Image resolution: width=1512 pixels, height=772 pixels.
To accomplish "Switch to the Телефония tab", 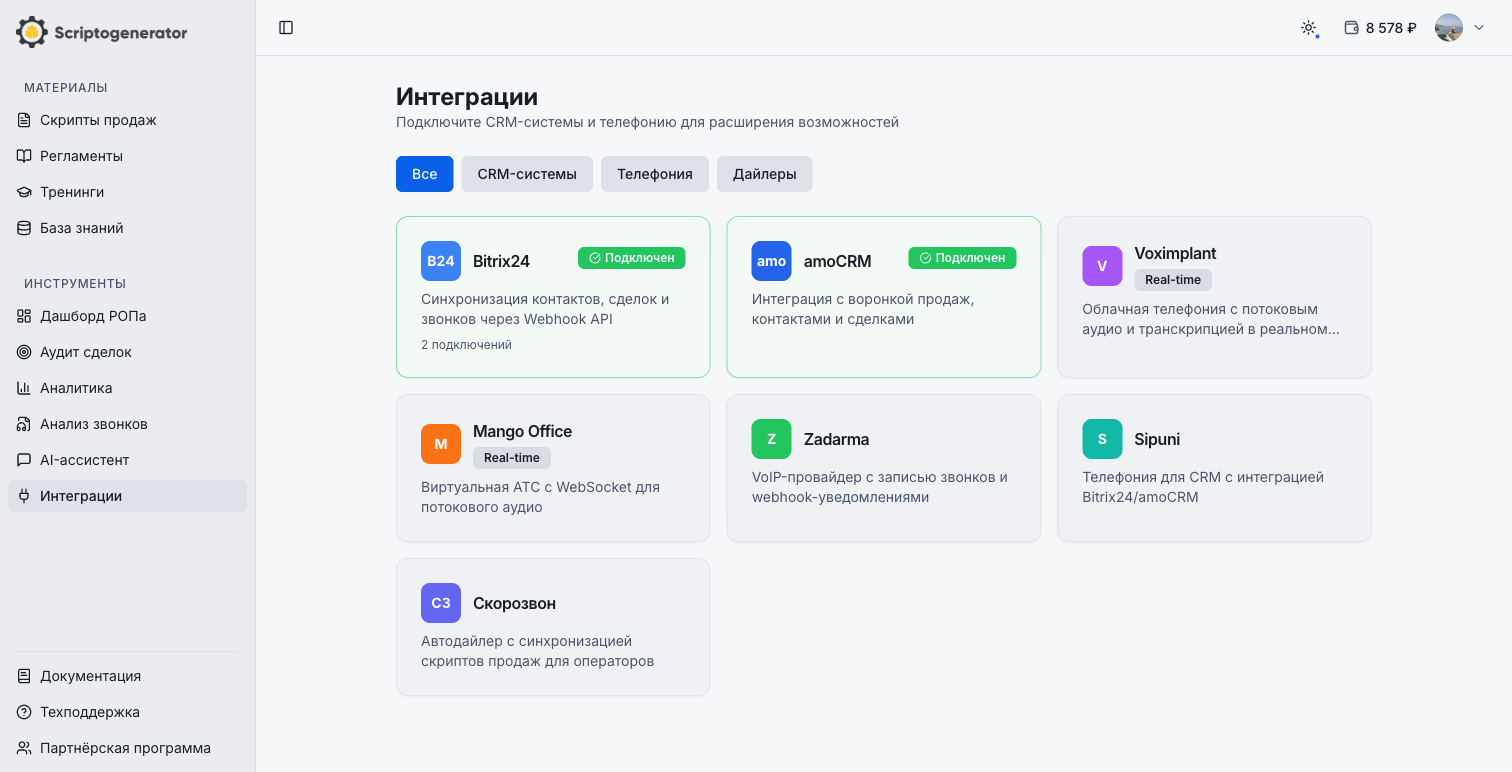I will coord(655,174).
